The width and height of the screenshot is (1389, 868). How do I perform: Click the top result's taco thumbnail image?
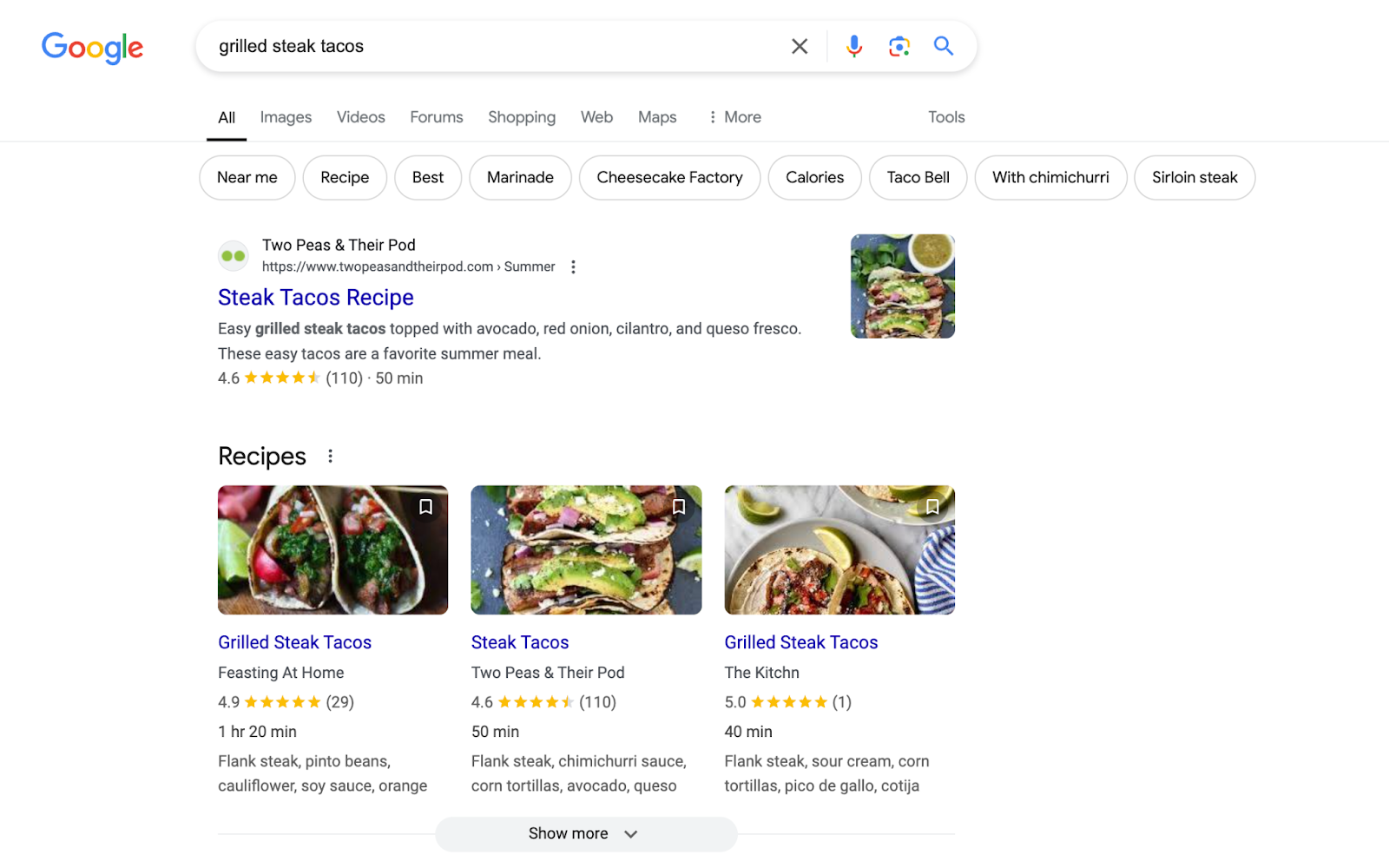(x=903, y=286)
